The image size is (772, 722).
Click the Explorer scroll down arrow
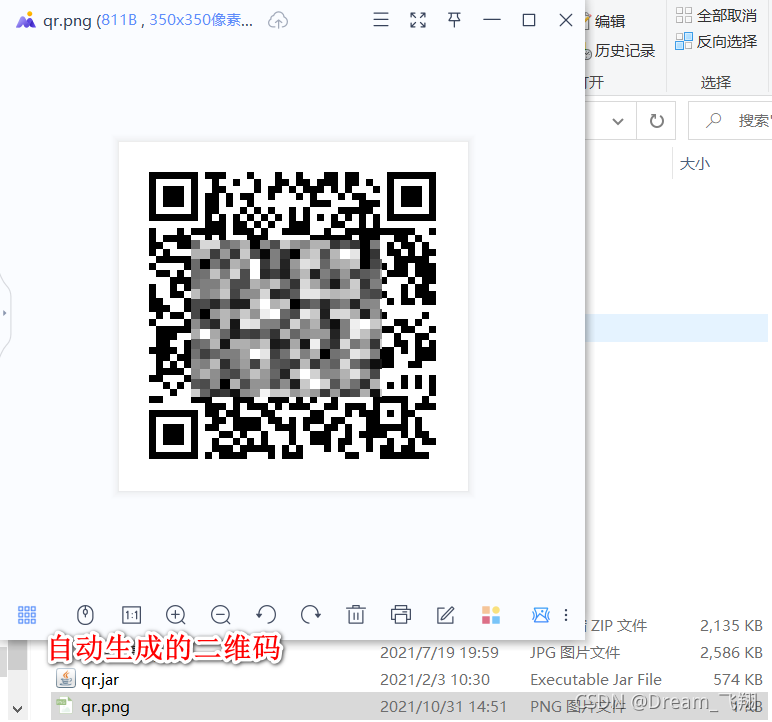pos(17,709)
